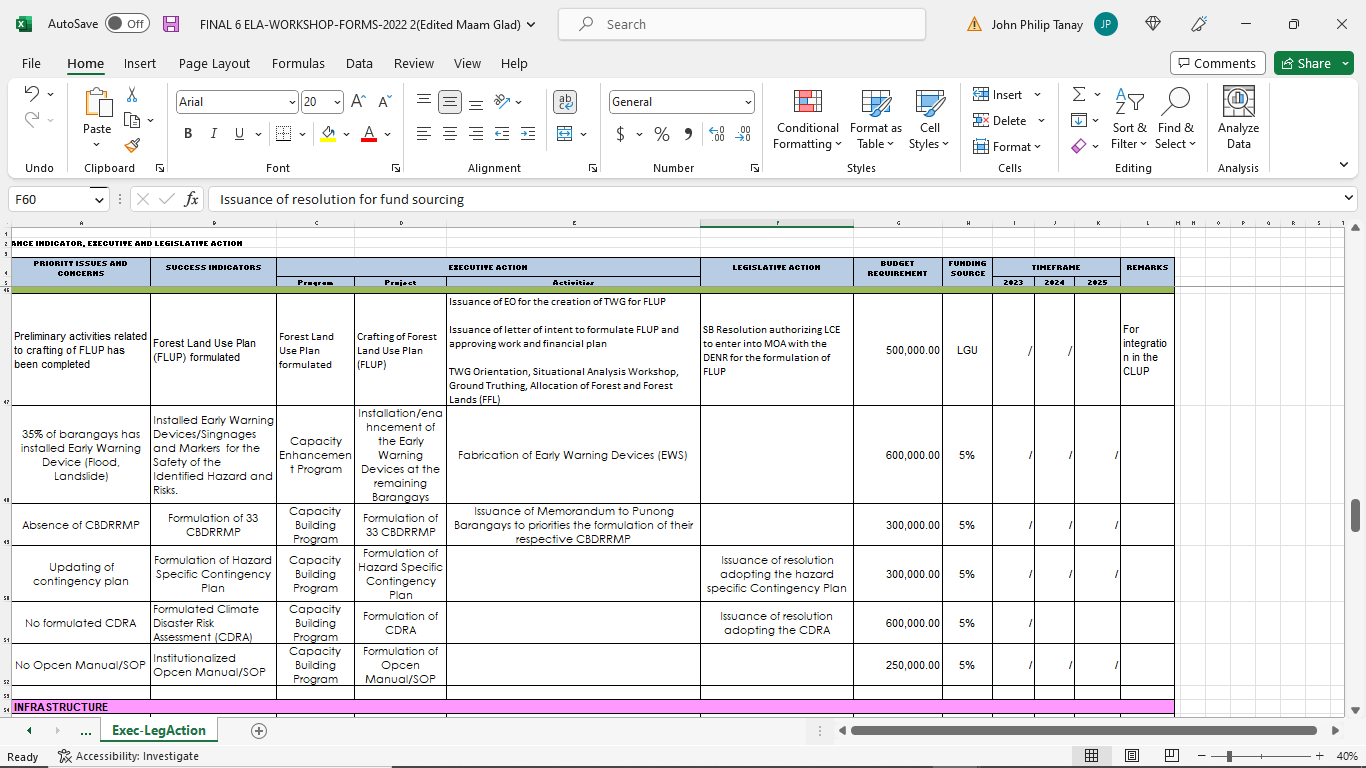This screenshot has width=1366, height=768.
Task: Click the Paste clipboard icon
Action: point(97,103)
